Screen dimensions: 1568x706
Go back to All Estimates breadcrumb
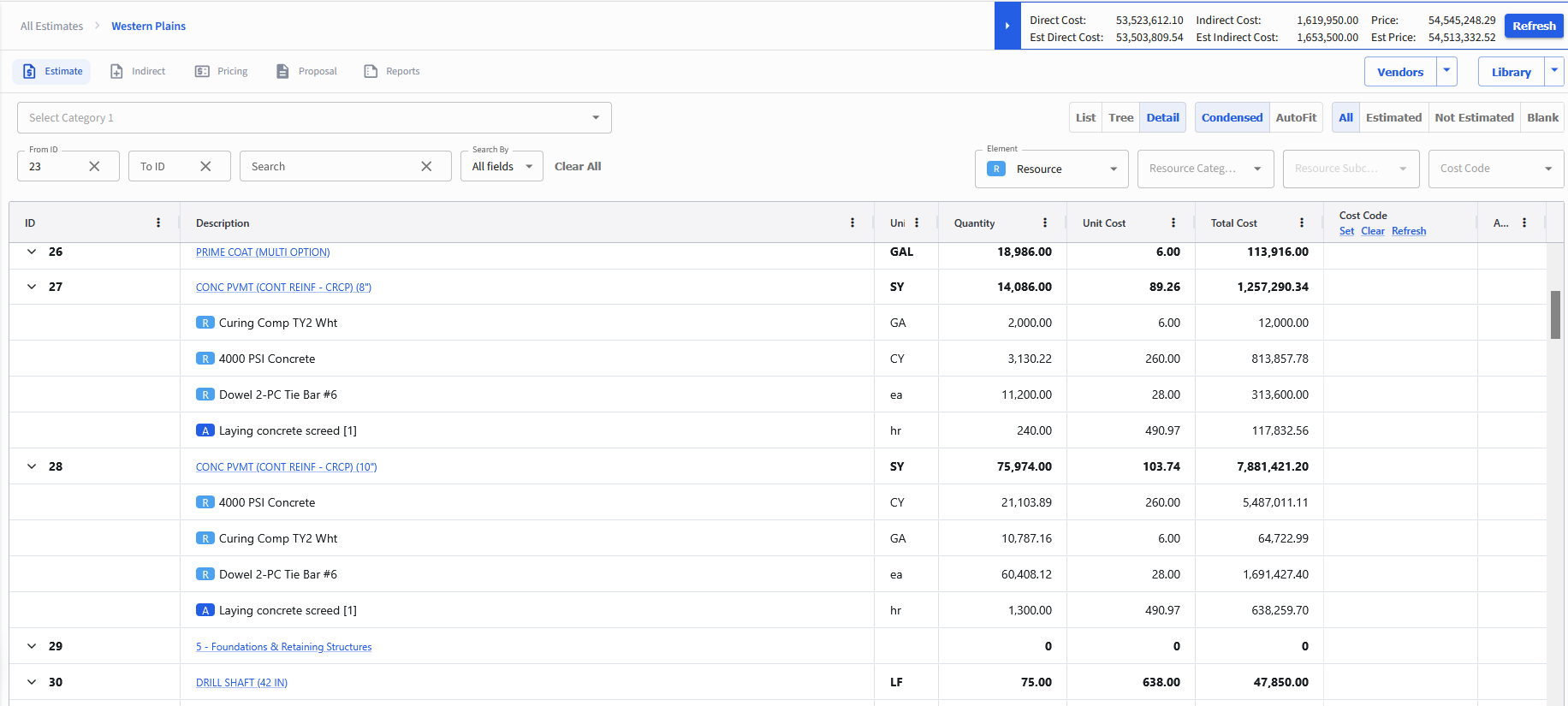[52, 27]
